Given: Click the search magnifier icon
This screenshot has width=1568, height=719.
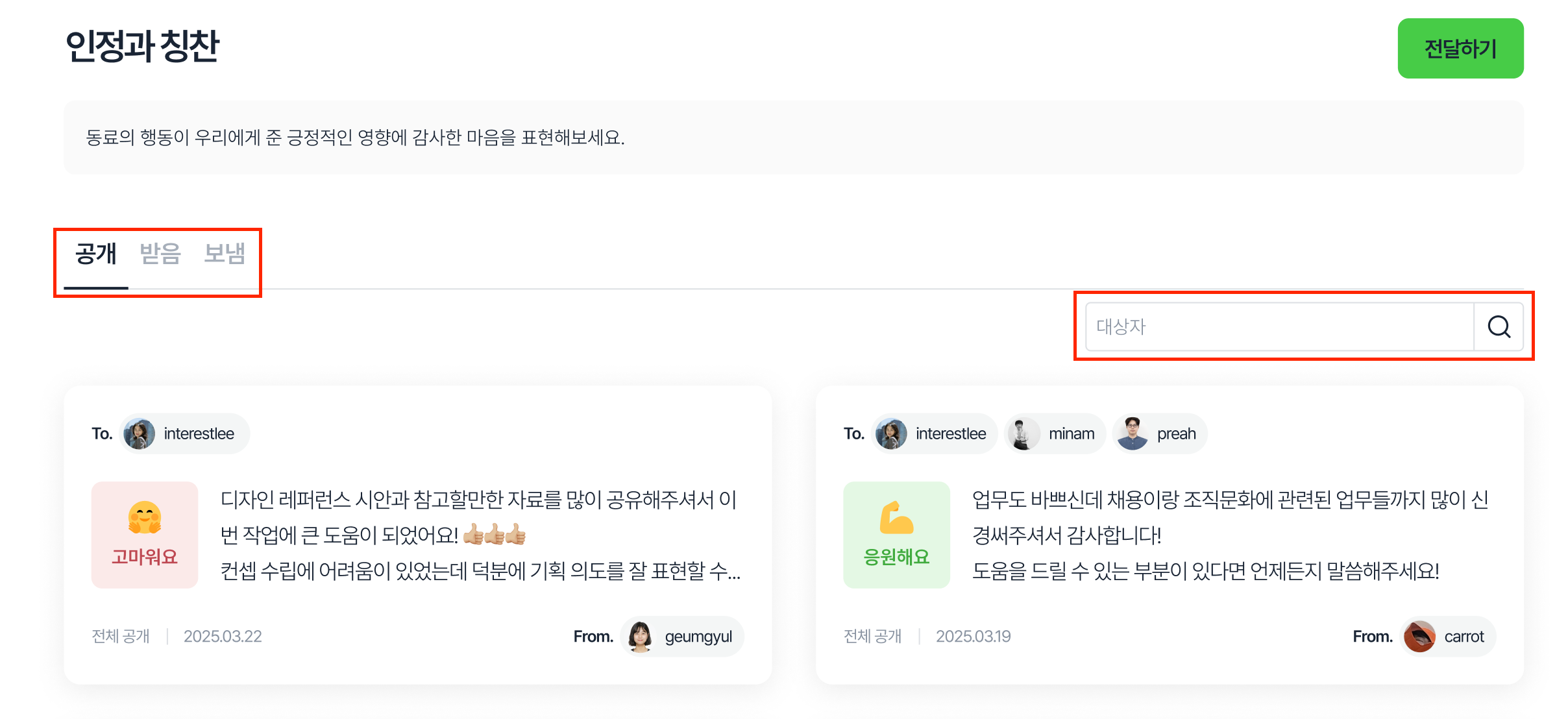Looking at the screenshot, I should coord(1499,326).
